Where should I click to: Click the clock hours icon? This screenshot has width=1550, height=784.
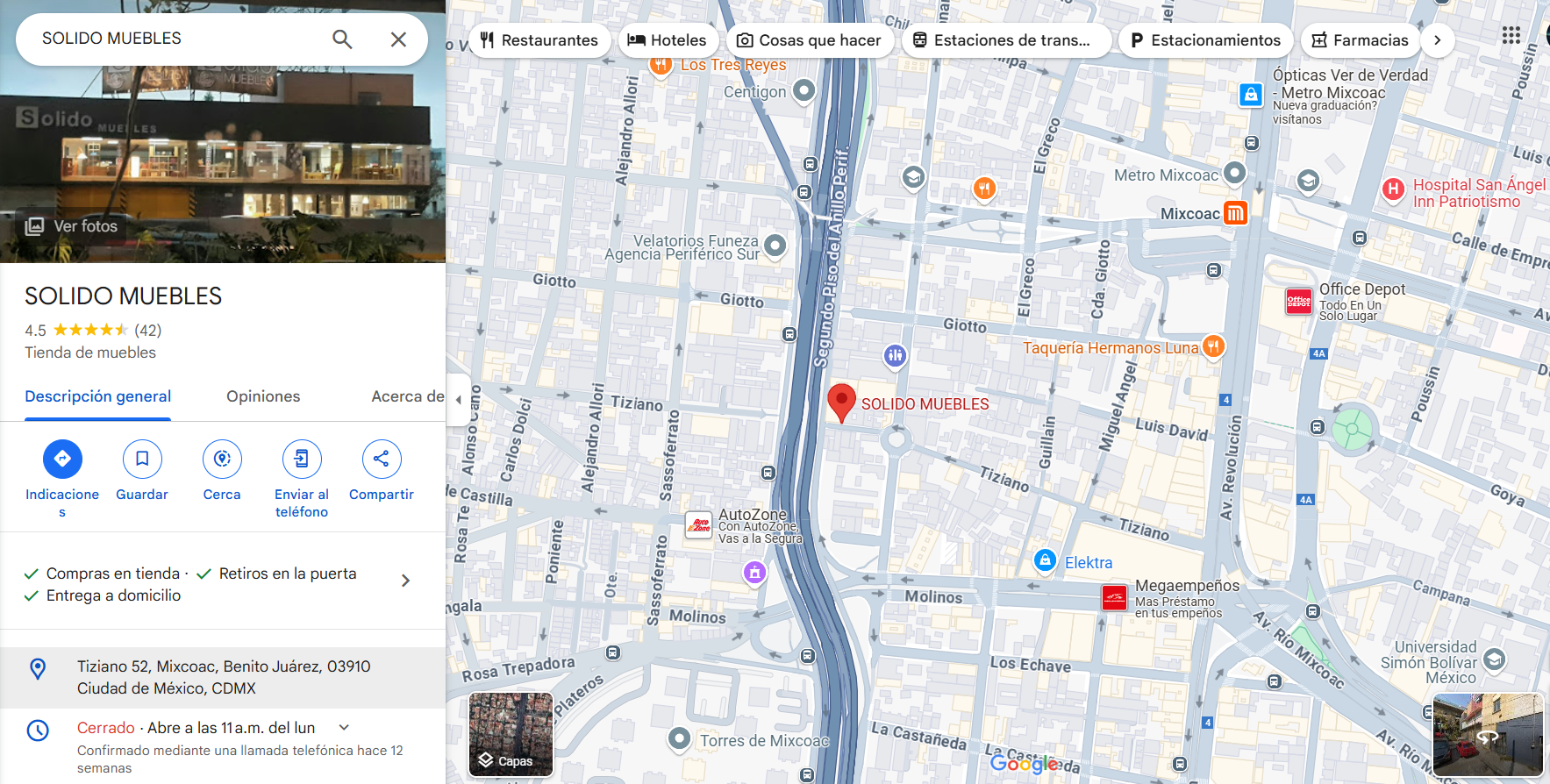[38, 730]
